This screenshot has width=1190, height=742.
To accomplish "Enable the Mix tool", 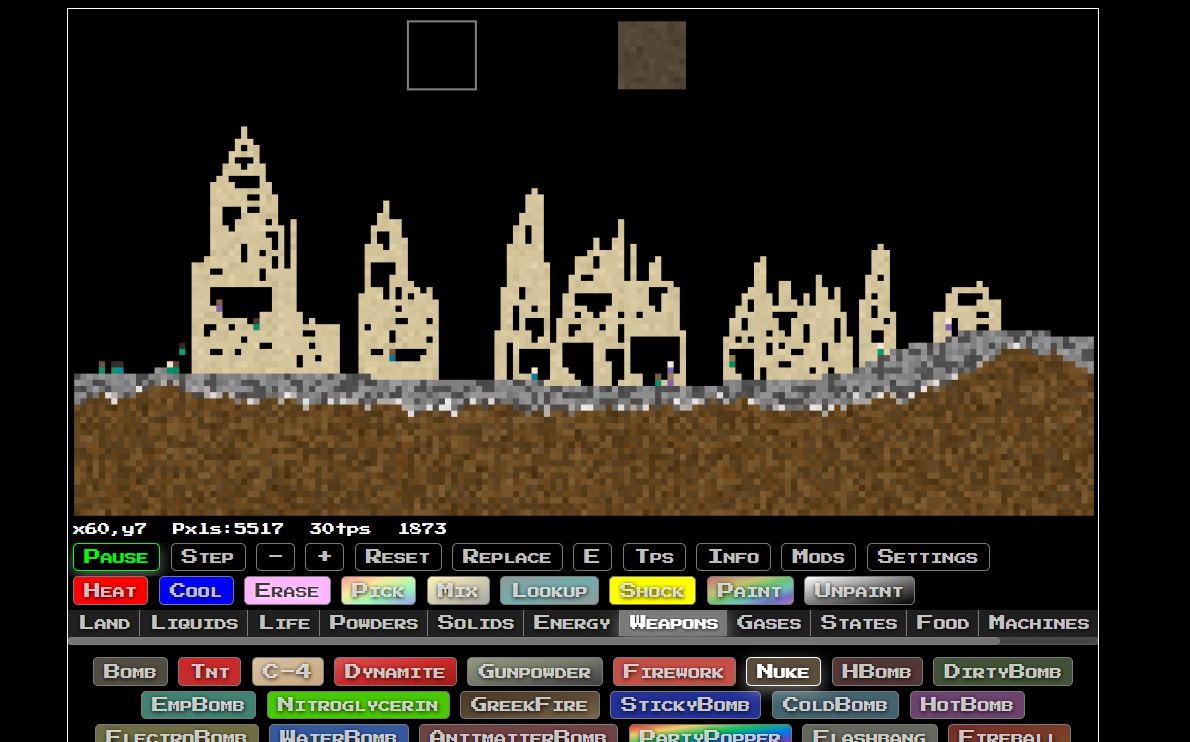I will [457, 590].
